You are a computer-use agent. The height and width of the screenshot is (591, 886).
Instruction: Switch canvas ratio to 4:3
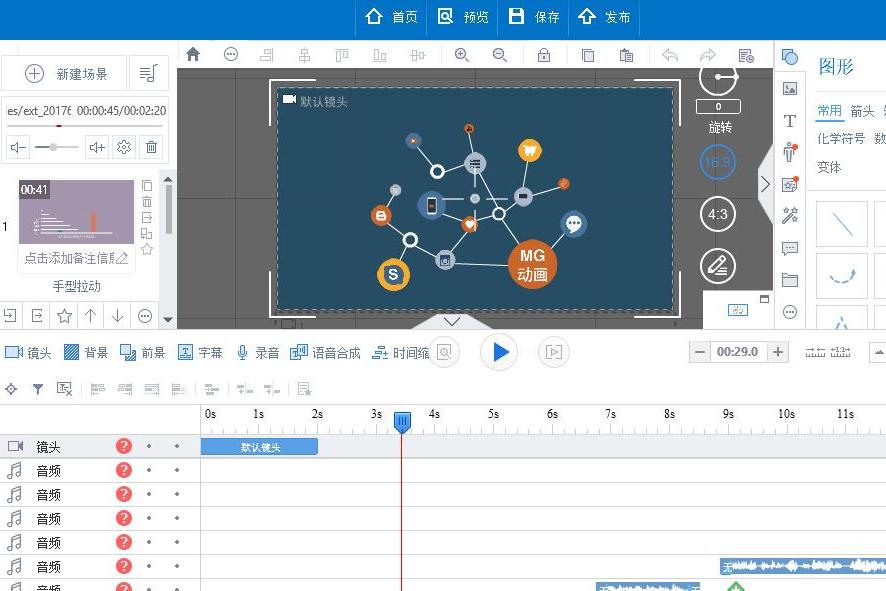pos(717,213)
